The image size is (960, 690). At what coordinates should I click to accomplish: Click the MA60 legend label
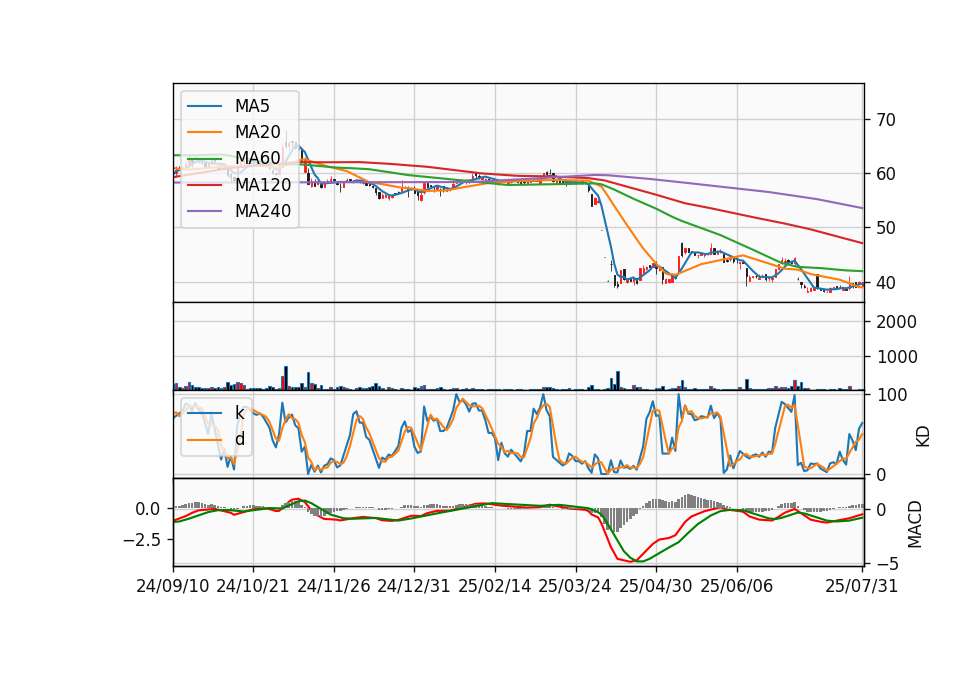(258, 159)
